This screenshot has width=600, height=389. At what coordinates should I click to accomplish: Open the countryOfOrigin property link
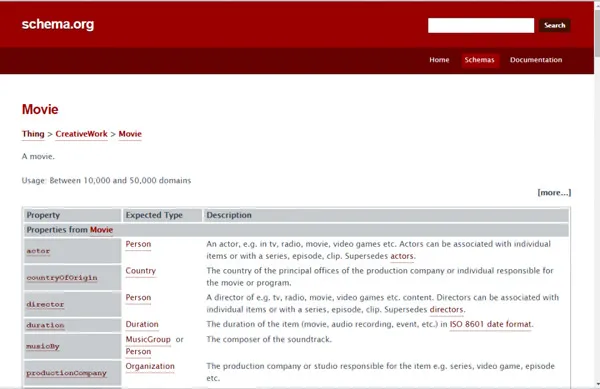click(x=62, y=278)
